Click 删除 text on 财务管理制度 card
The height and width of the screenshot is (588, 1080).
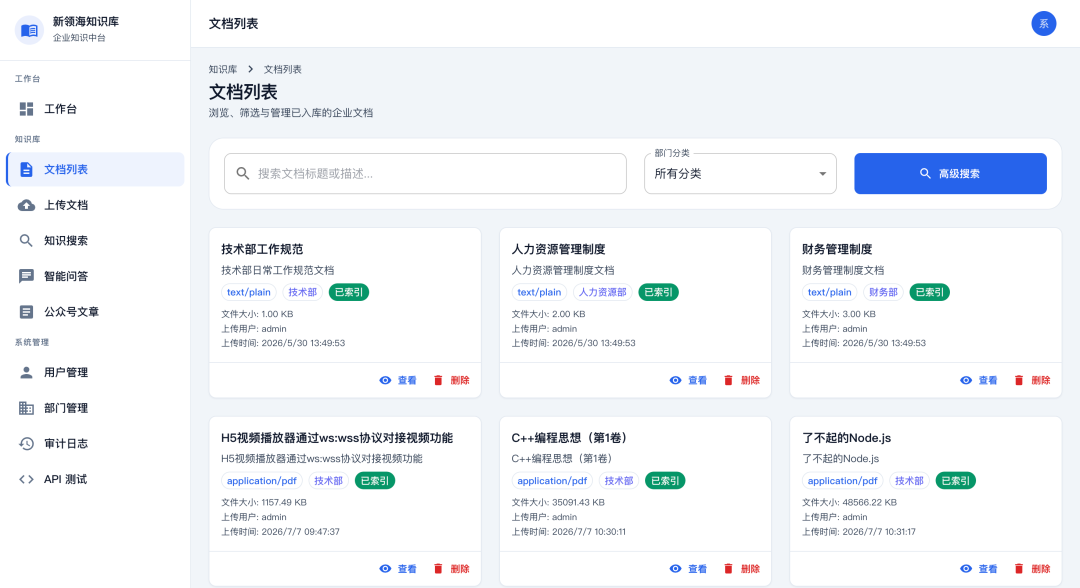[1041, 380]
